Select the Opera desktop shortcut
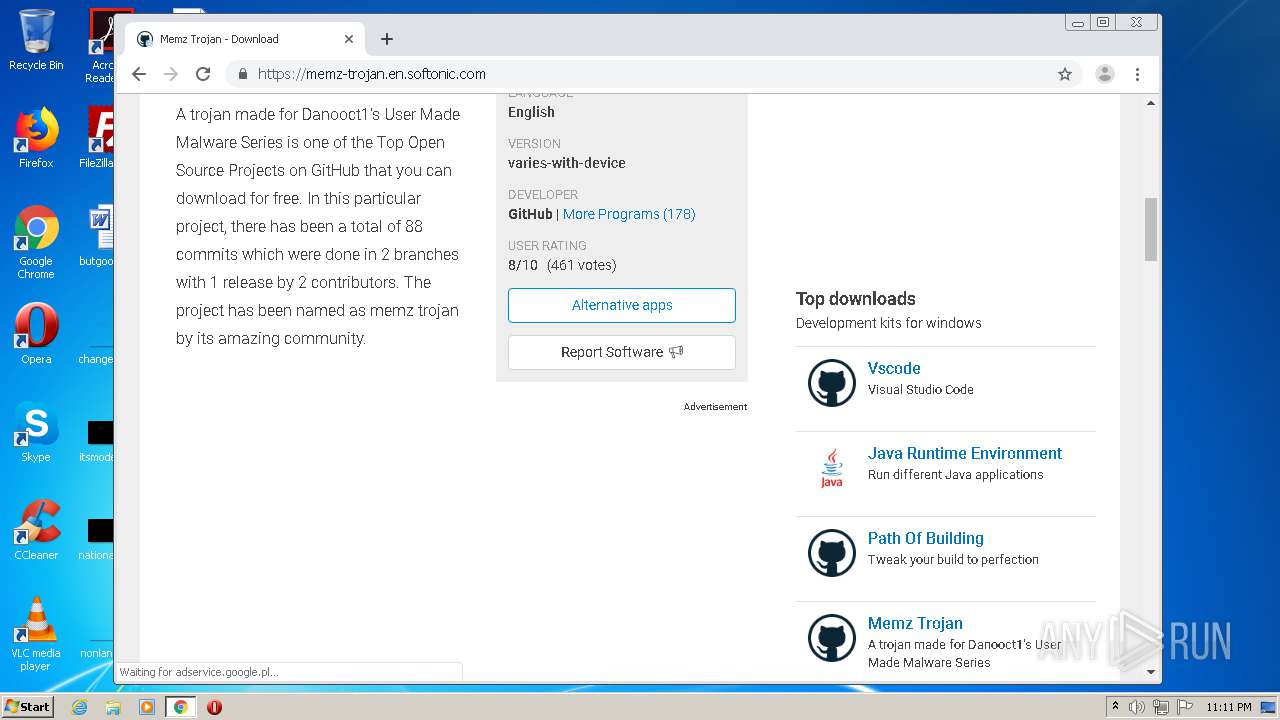 pyautogui.click(x=36, y=334)
